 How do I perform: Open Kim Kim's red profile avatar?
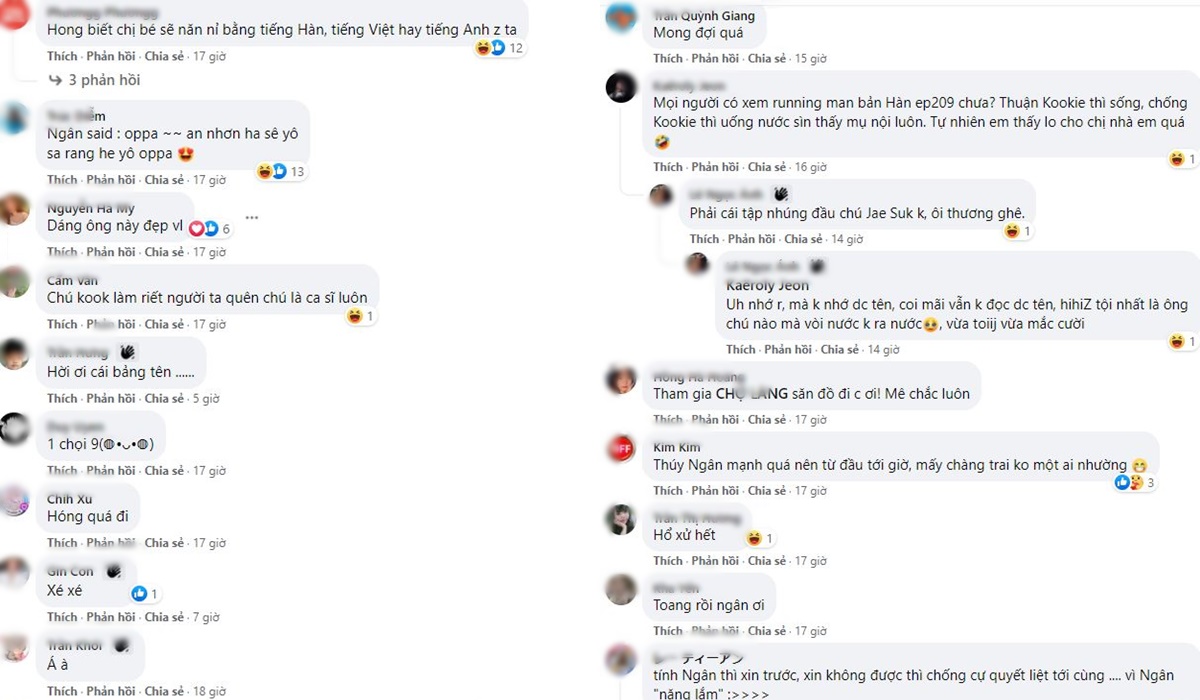(622, 449)
